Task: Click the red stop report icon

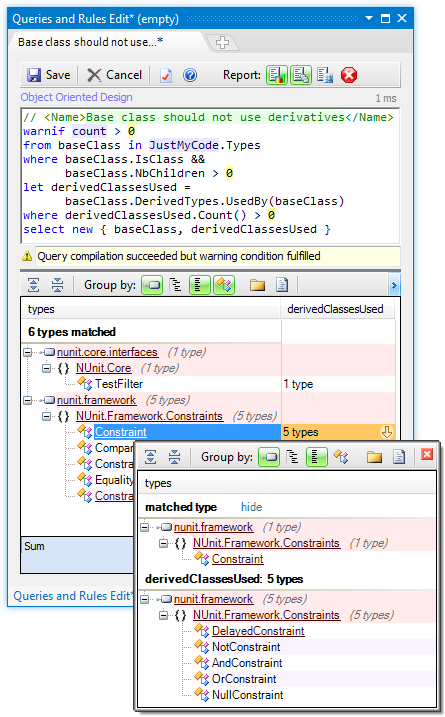Action: pos(349,75)
